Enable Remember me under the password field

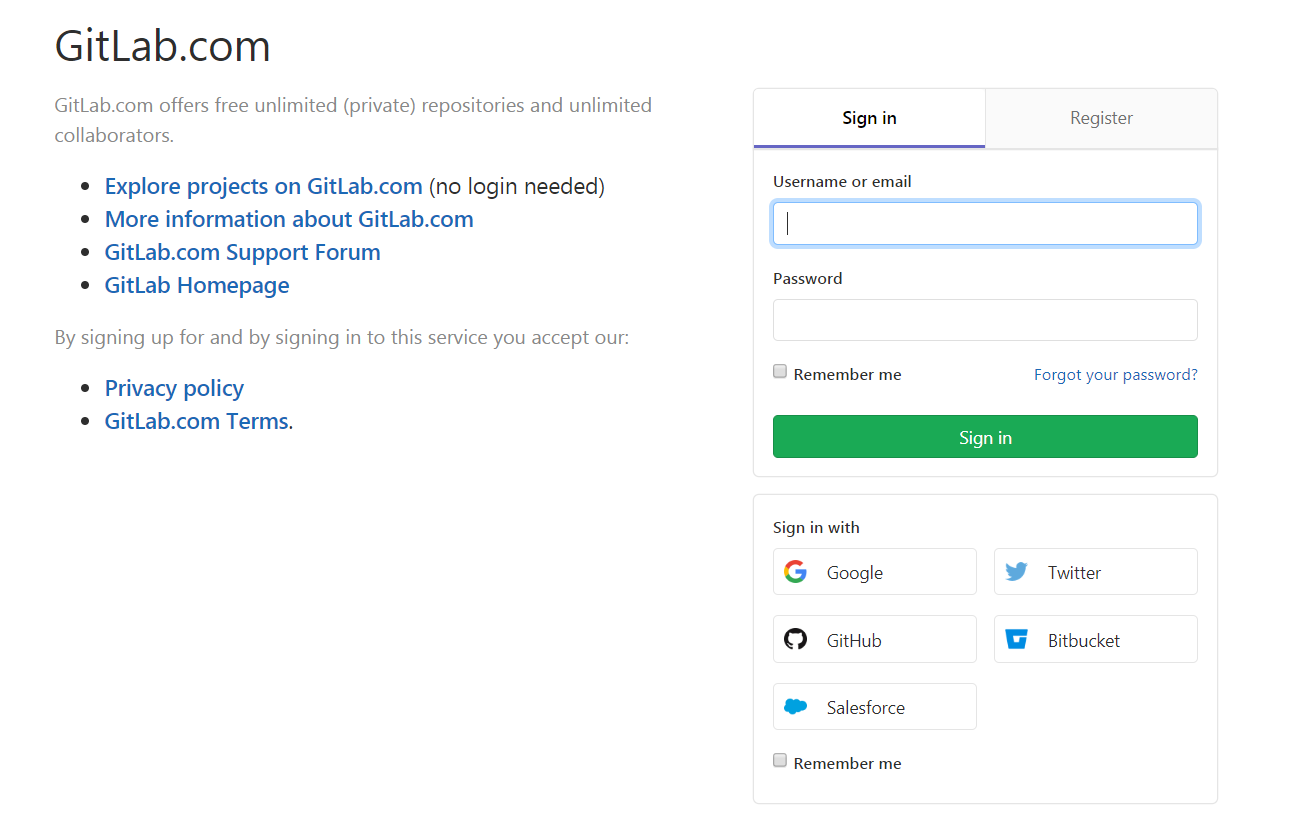point(780,372)
